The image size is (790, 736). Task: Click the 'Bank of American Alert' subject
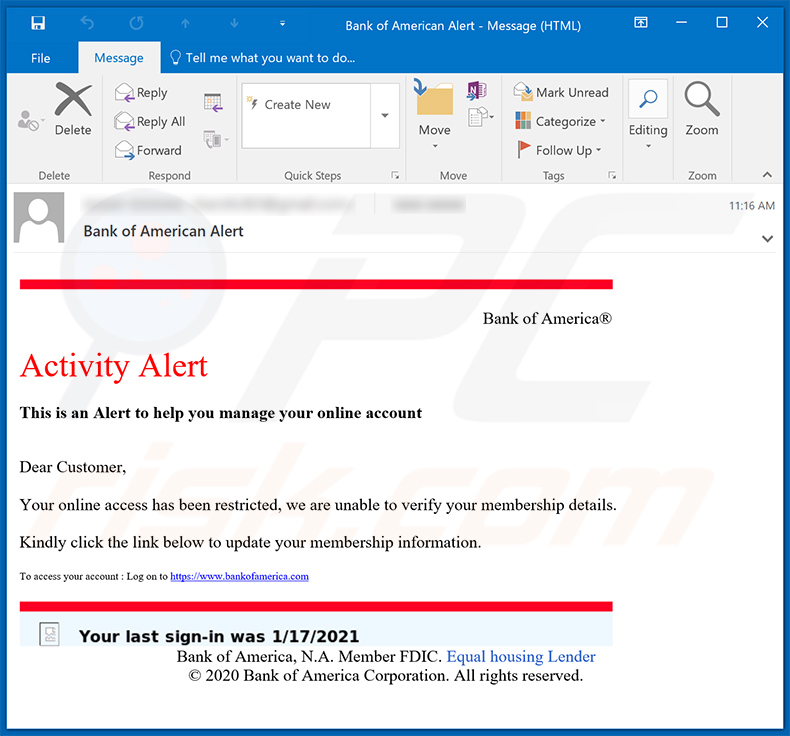click(x=163, y=231)
